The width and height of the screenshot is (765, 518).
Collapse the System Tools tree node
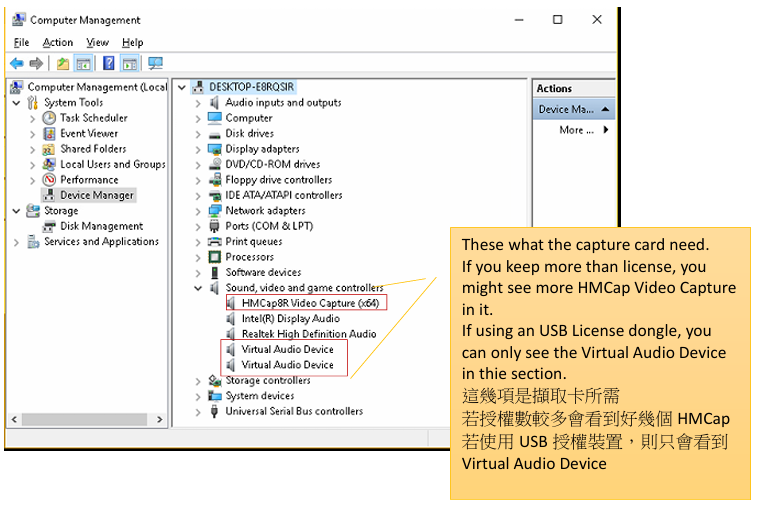16,103
